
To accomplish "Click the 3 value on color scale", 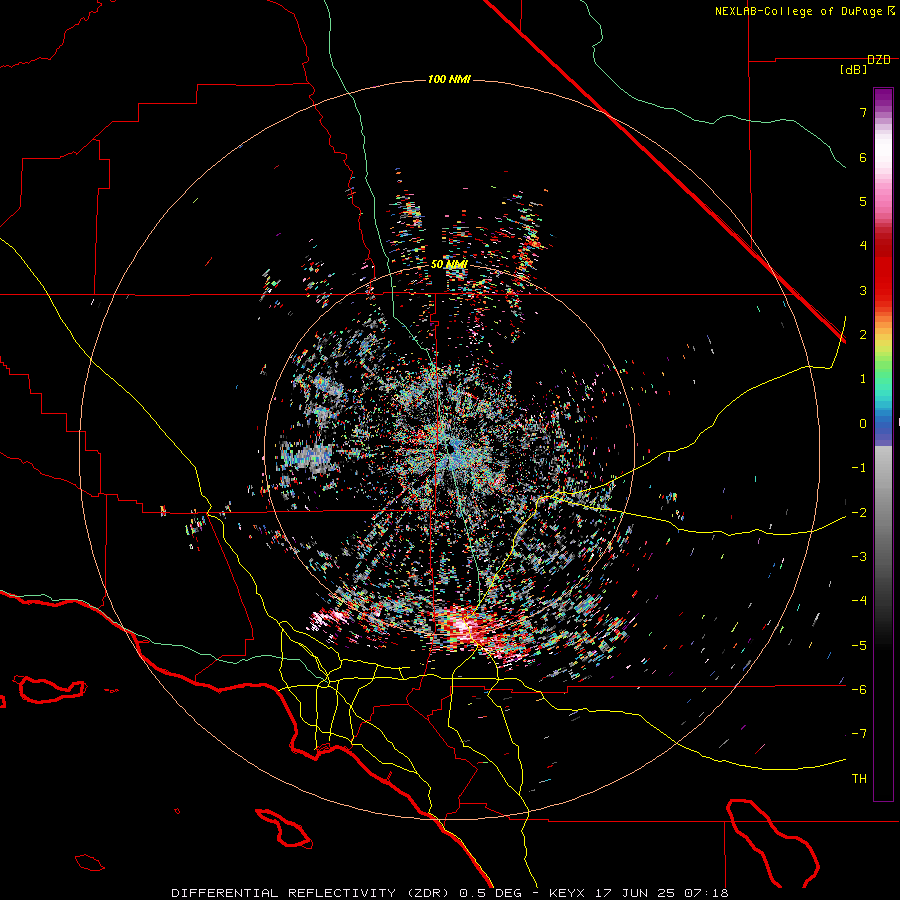I will [x=863, y=290].
